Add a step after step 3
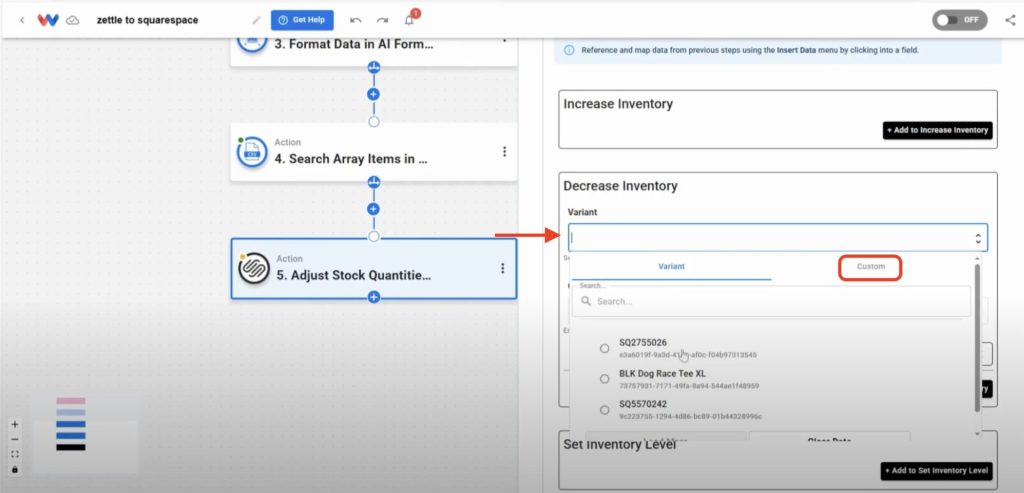 [x=374, y=95]
